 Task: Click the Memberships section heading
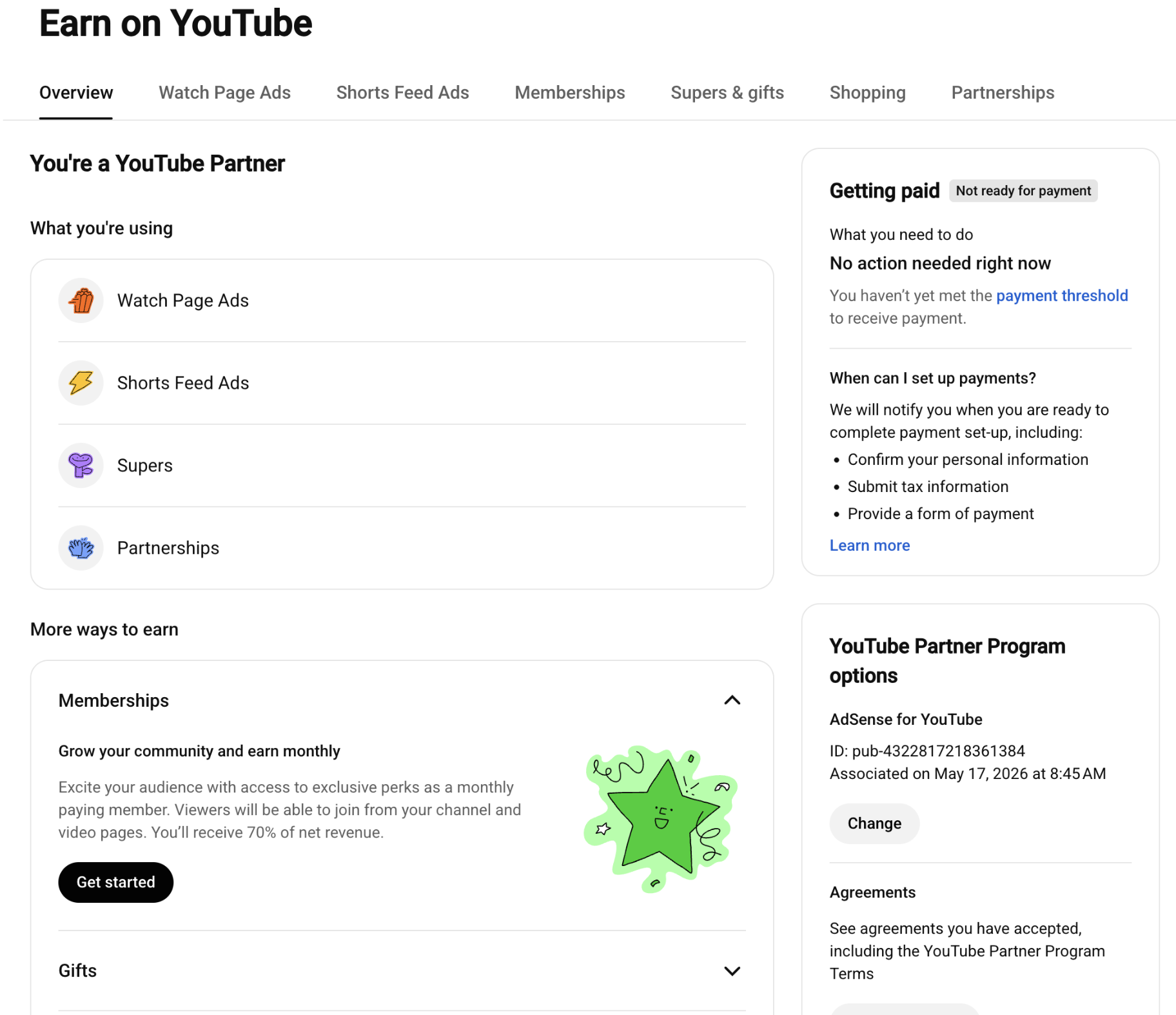114,701
